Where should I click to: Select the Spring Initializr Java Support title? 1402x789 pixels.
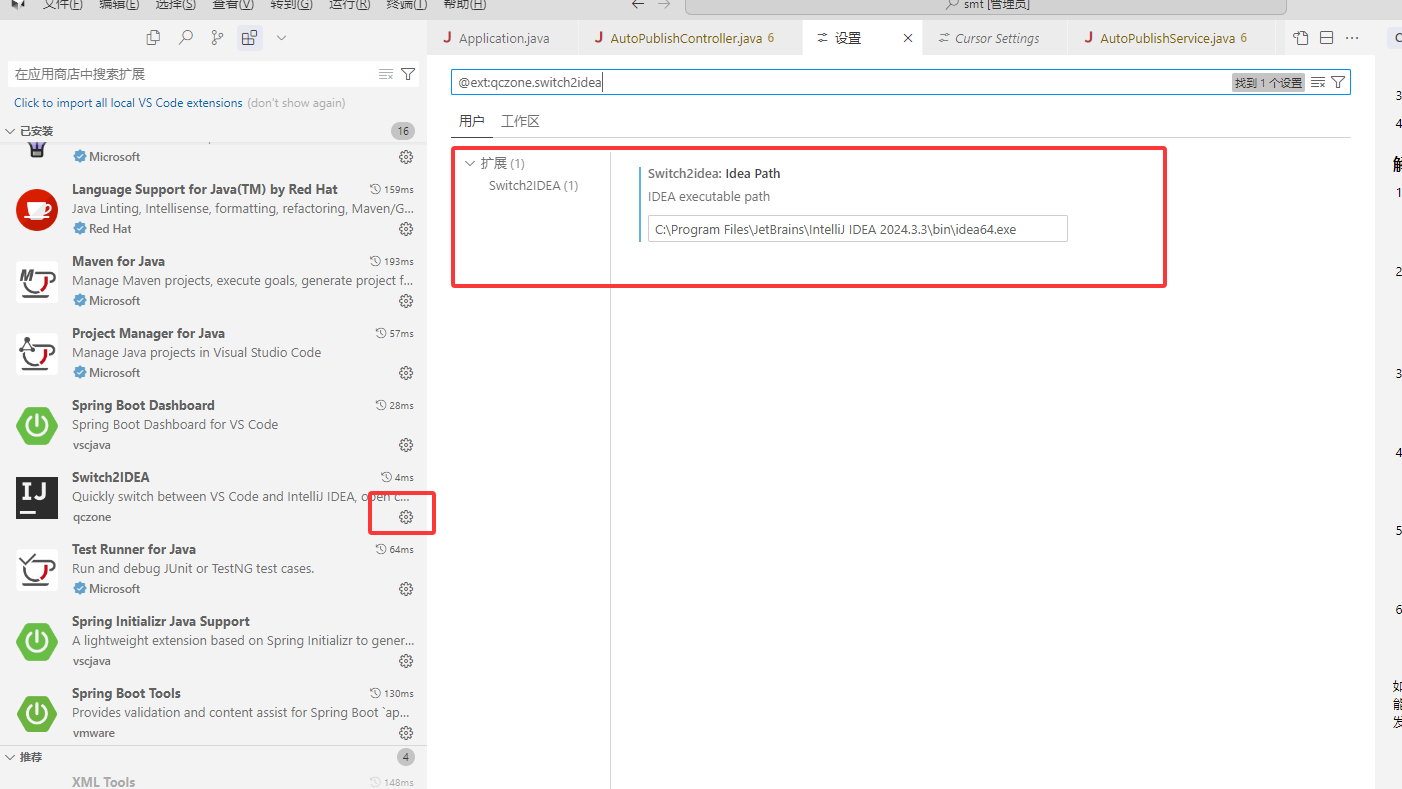pos(161,621)
